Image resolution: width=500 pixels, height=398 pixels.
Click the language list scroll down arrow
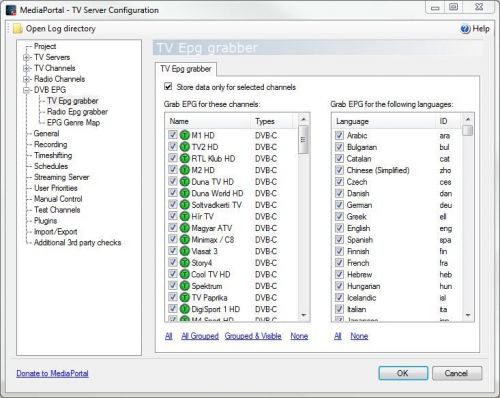click(468, 315)
